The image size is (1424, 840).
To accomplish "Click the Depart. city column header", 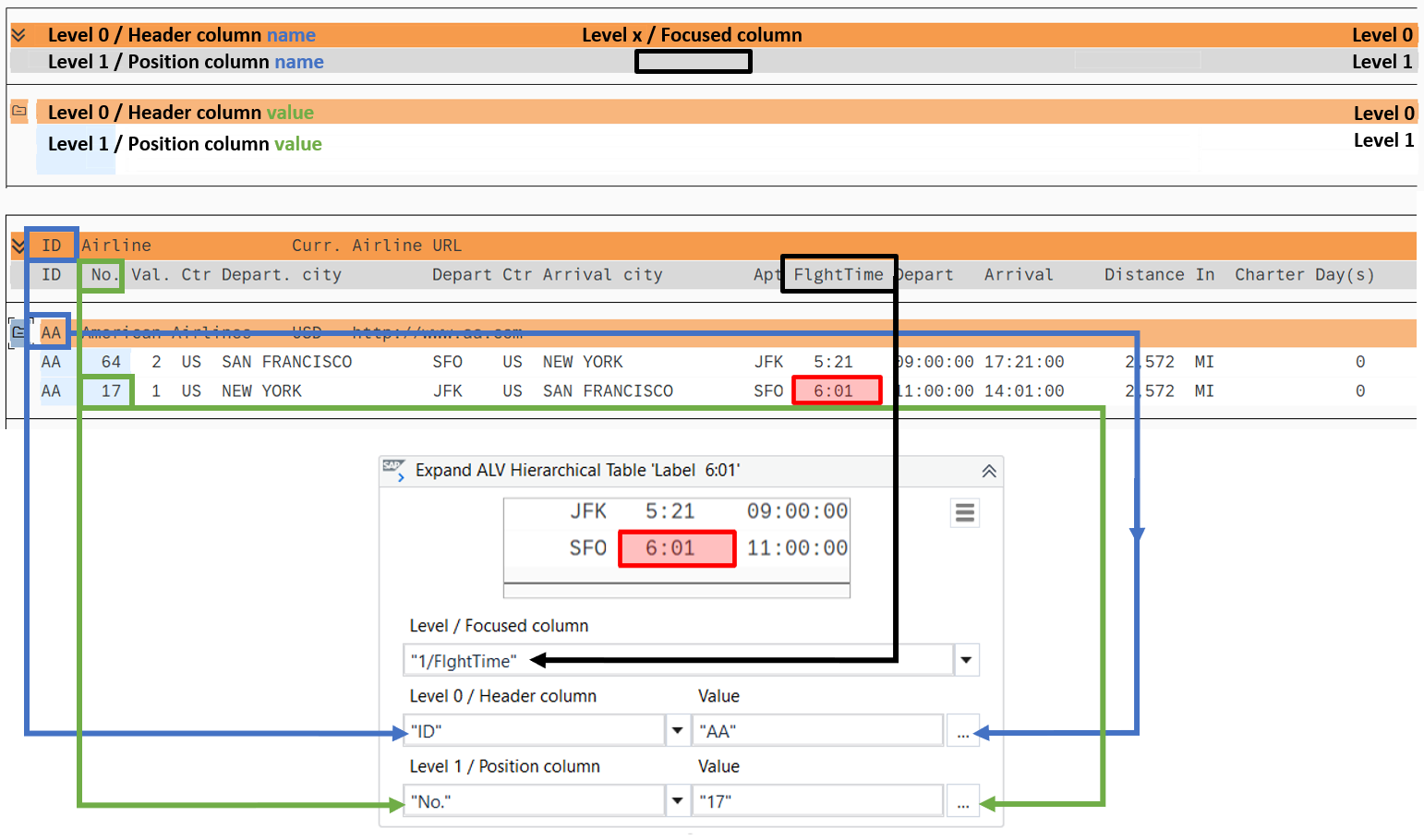I will click(282, 274).
